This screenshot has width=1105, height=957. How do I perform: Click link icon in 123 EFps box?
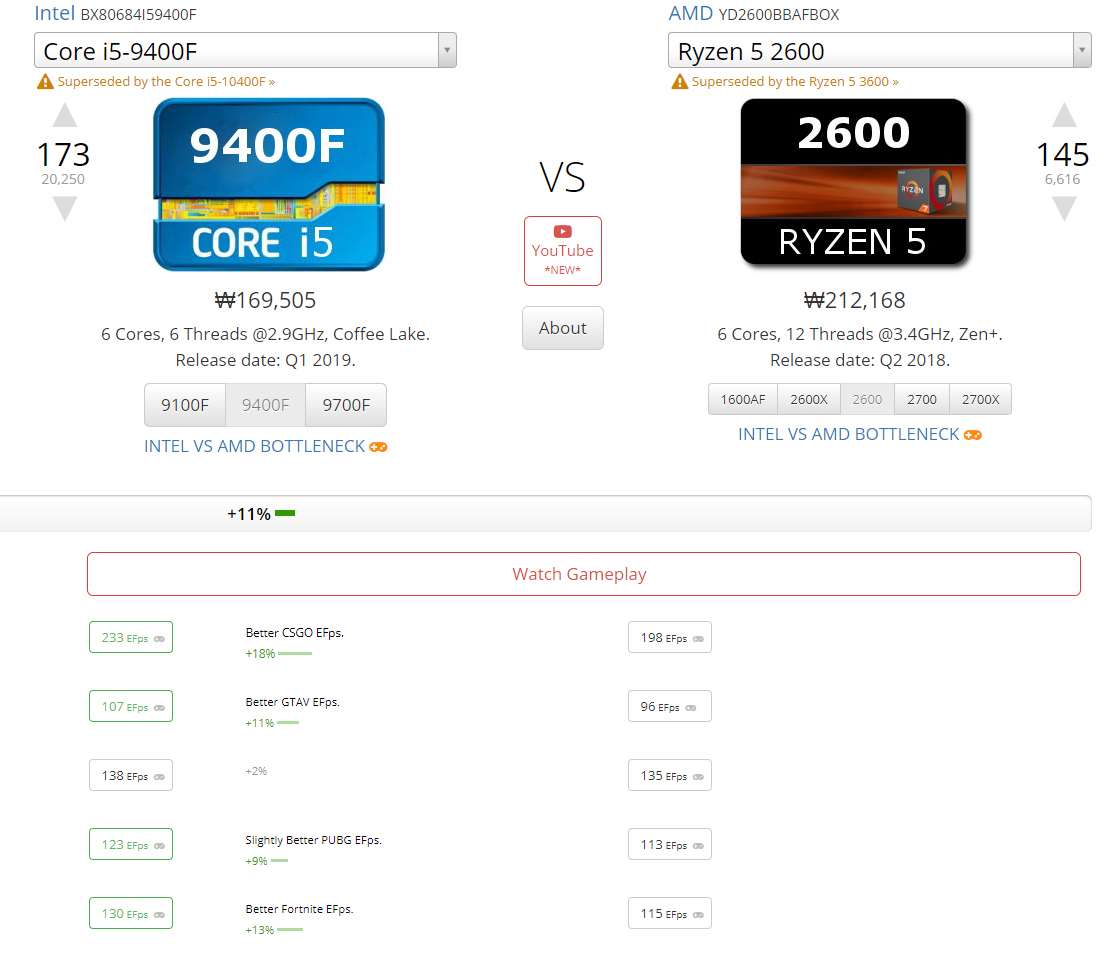tap(159, 846)
